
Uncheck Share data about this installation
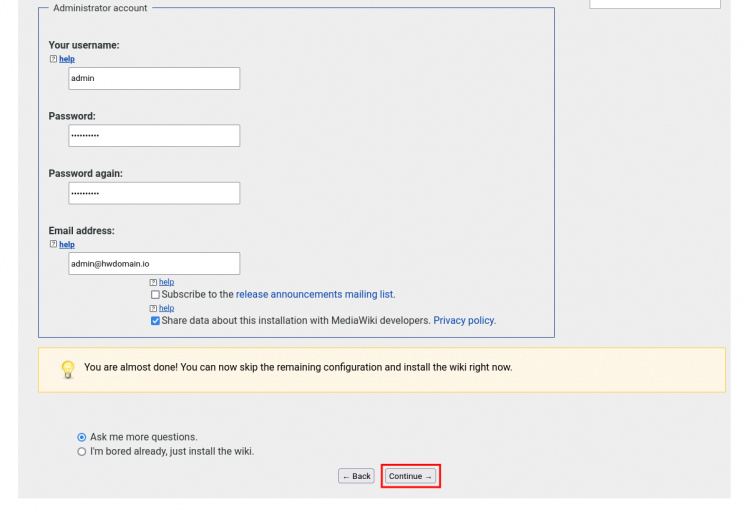point(155,321)
